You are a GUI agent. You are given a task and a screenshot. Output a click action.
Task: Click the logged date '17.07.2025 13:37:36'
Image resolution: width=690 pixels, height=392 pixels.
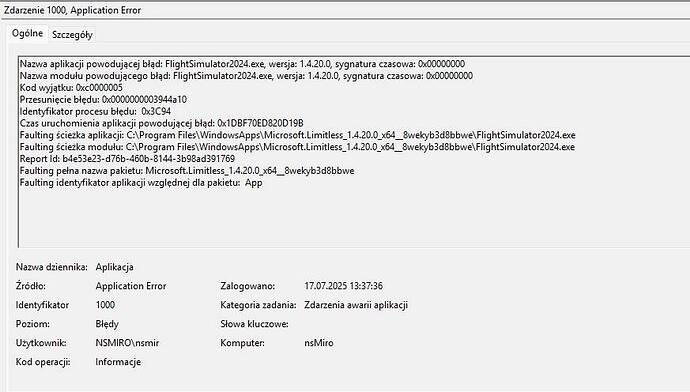(x=343, y=286)
